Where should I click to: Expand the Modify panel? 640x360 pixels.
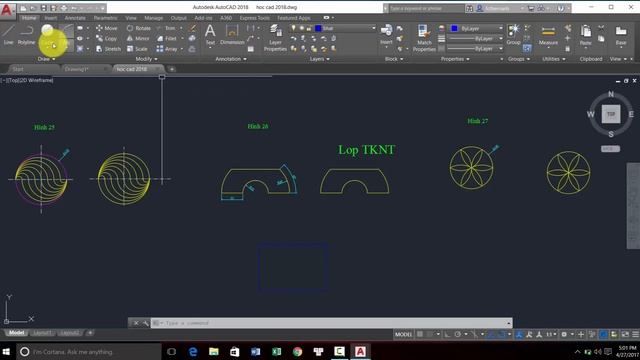pos(146,59)
